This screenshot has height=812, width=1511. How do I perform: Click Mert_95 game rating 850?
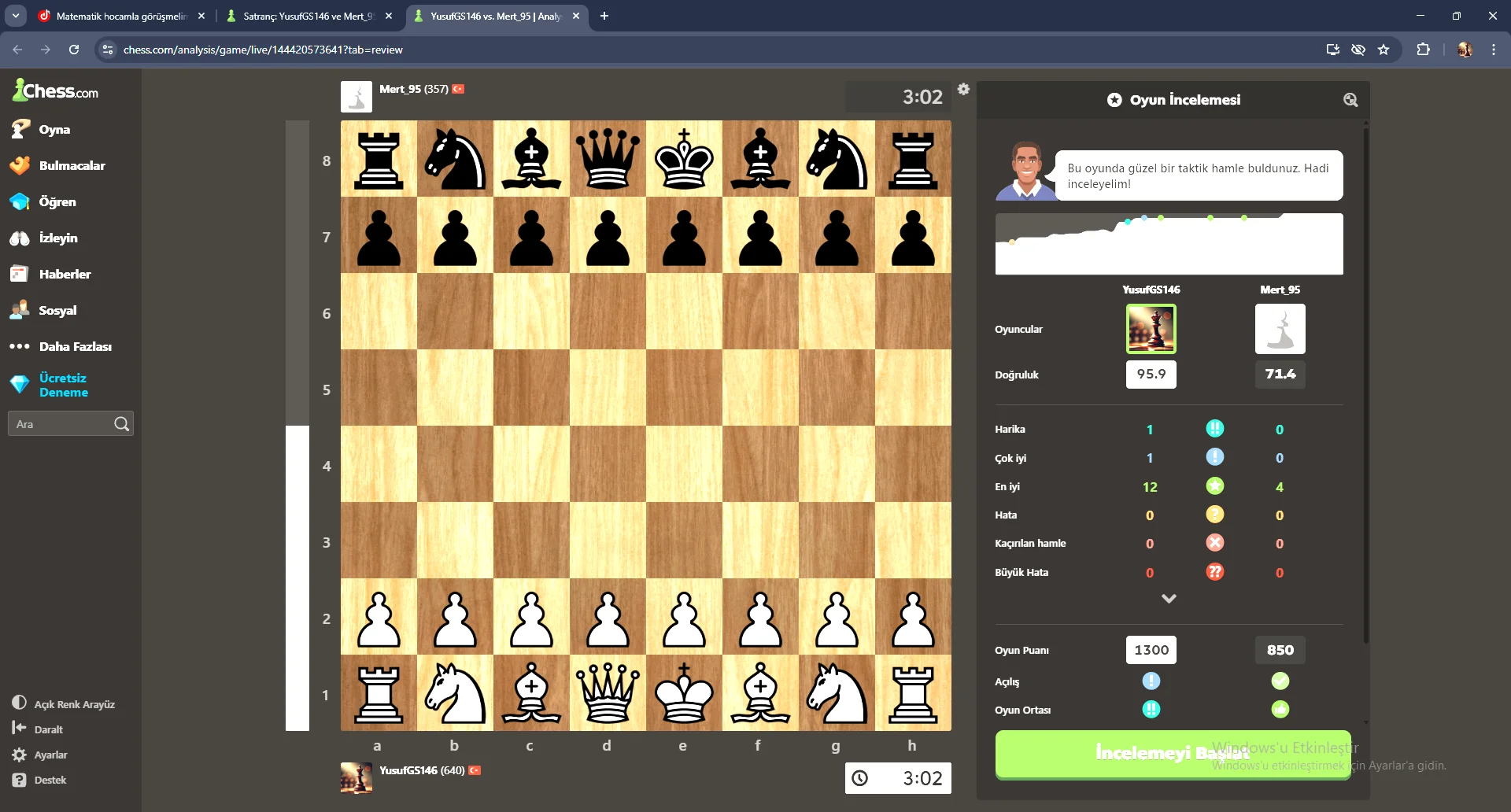click(x=1280, y=650)
